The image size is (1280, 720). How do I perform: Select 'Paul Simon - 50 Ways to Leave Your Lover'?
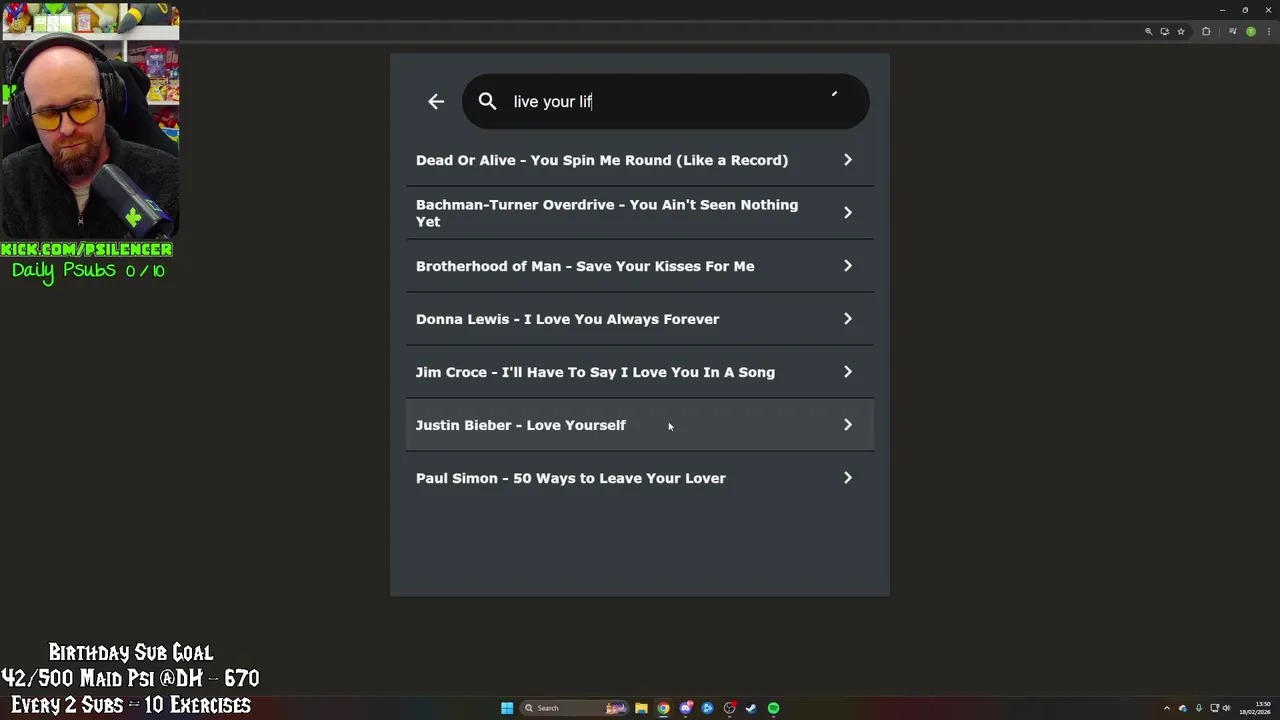(640, 478)
